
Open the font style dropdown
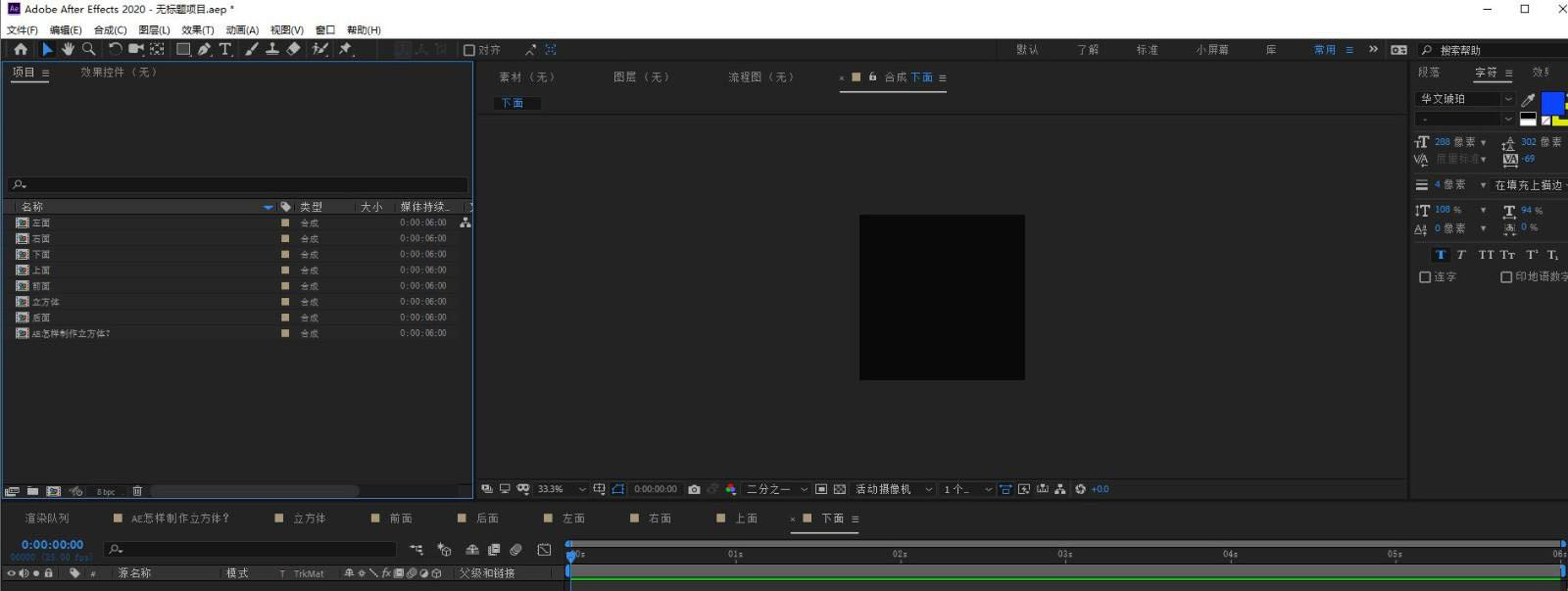[1464, 120]
